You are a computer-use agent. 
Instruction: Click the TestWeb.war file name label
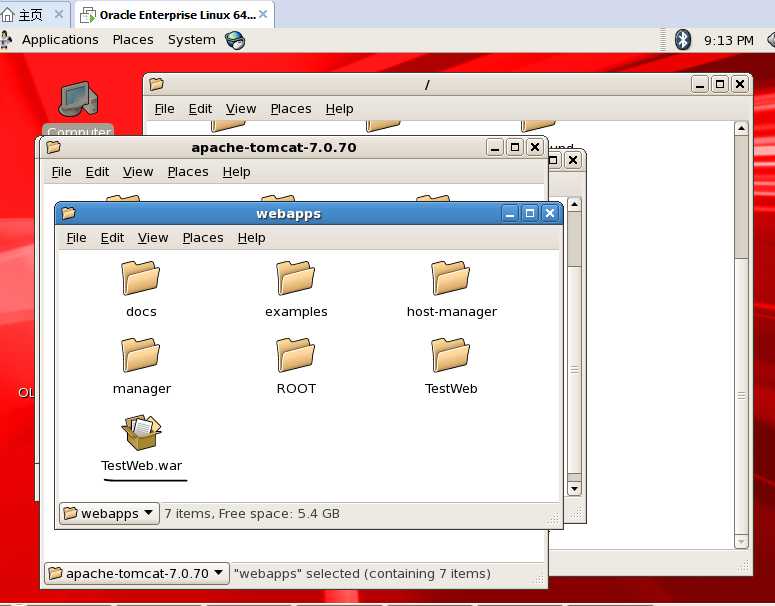coord(141,466)
